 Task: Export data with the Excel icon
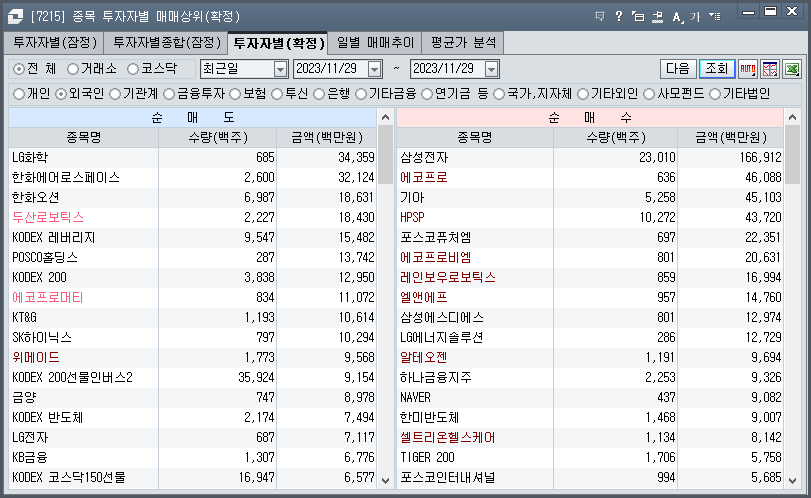point(792,69)
